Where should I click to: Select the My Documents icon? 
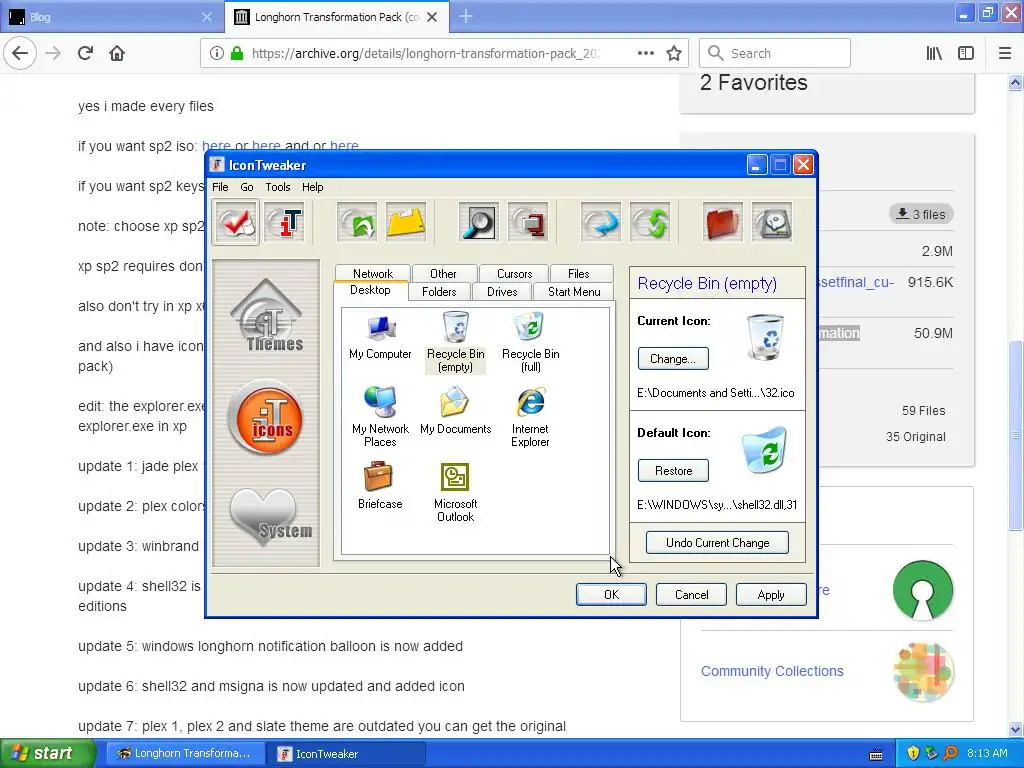[x=455, y=411]
